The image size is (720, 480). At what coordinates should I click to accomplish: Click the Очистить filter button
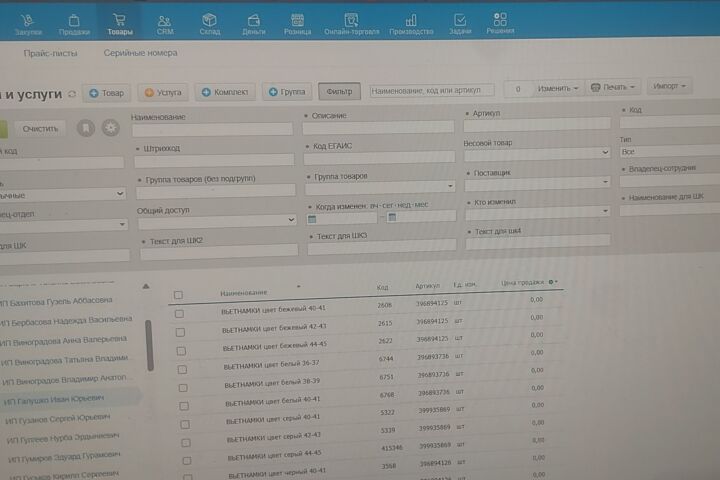click(x=40, y=129)
